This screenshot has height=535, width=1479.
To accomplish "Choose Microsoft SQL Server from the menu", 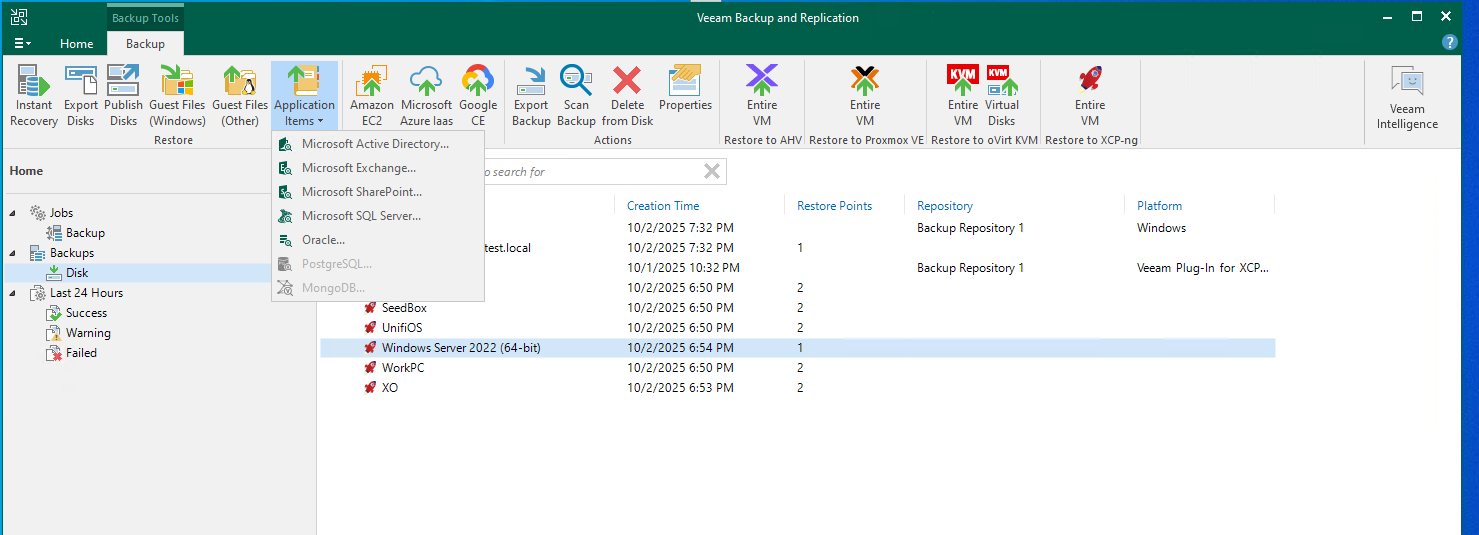I will click(x=361, y=216).
